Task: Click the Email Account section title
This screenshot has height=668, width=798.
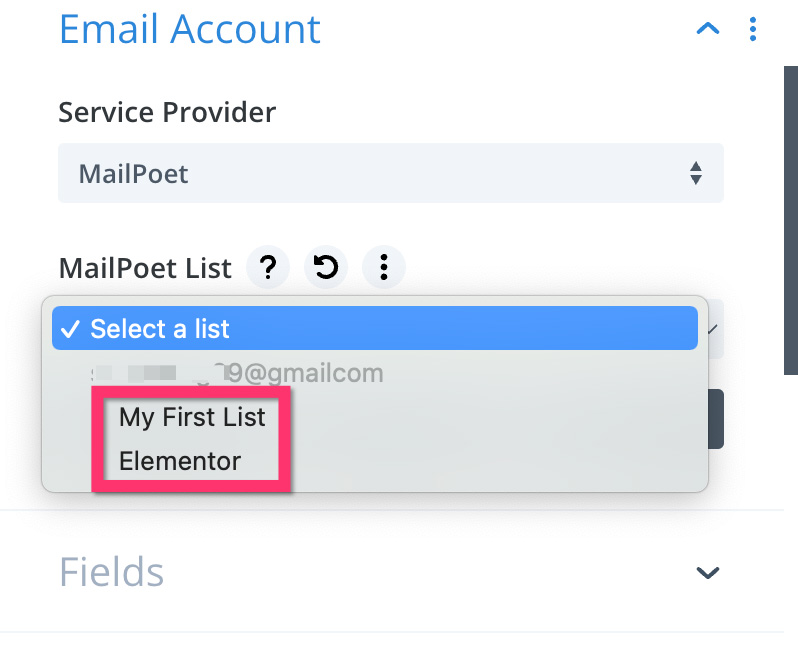Action: (190, 29)
